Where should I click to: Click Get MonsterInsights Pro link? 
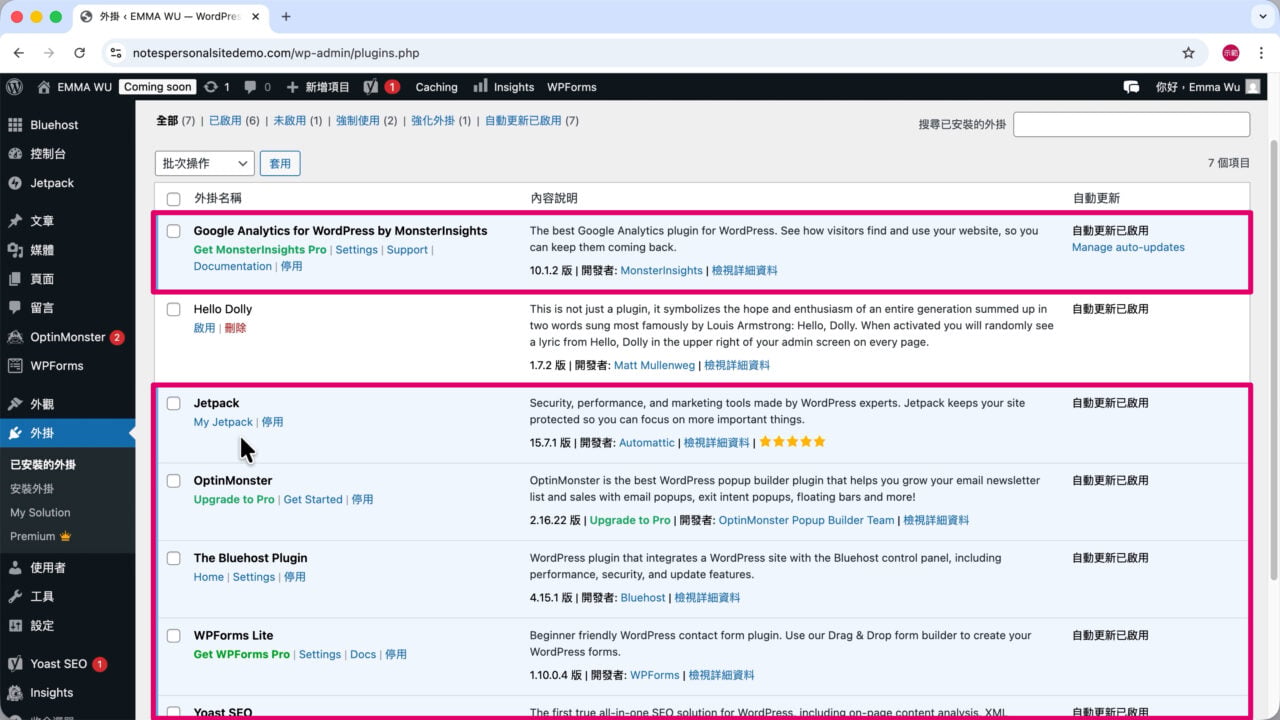260,250
